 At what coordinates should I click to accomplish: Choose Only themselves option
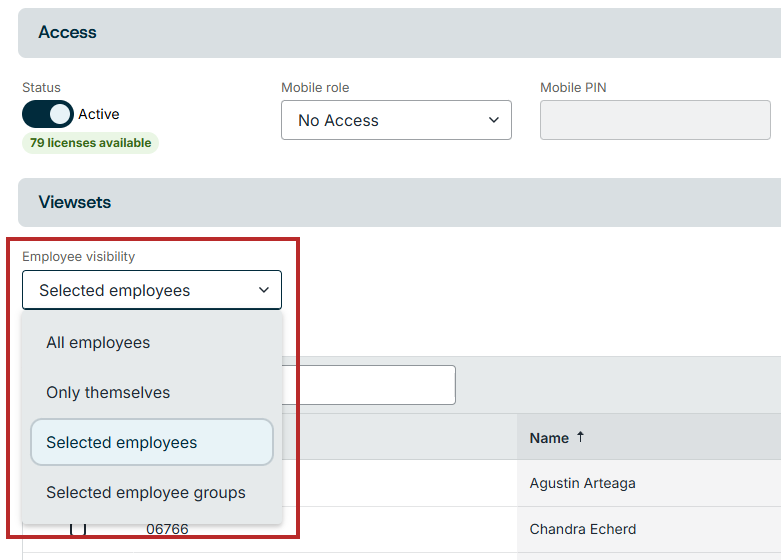[152, 393]
